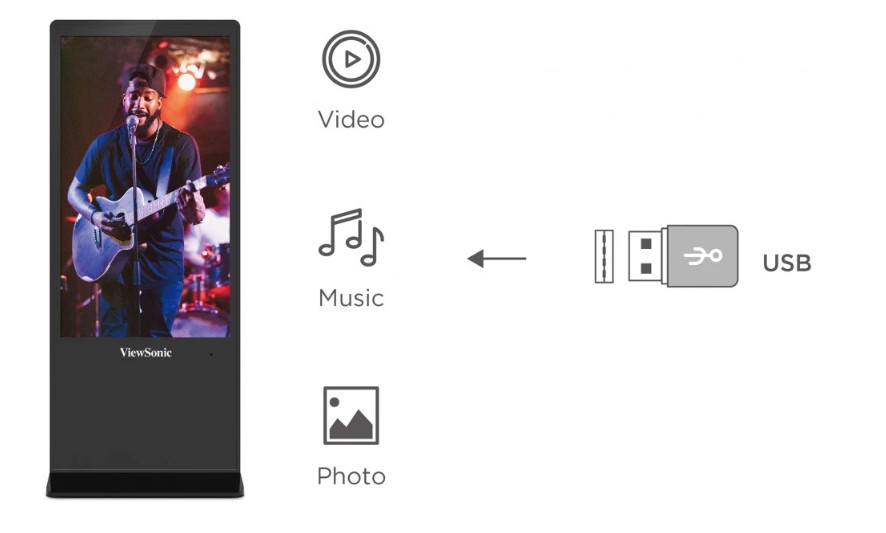Click the Video play circle icon

click(351, 59)
